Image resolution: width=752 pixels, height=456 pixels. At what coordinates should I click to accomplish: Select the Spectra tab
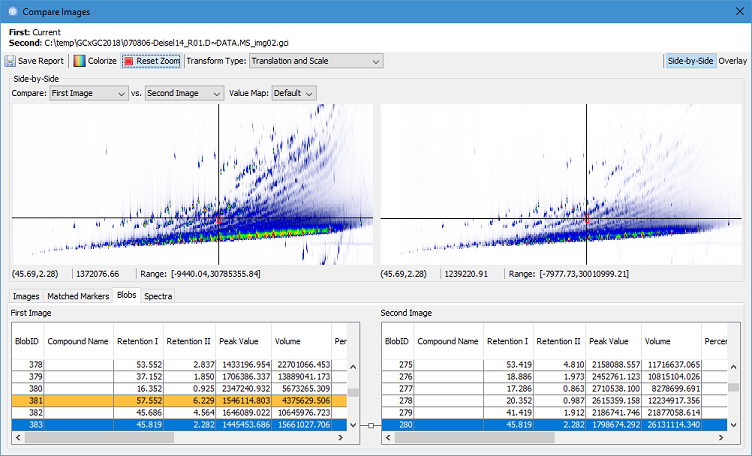[x=157, y=296]
